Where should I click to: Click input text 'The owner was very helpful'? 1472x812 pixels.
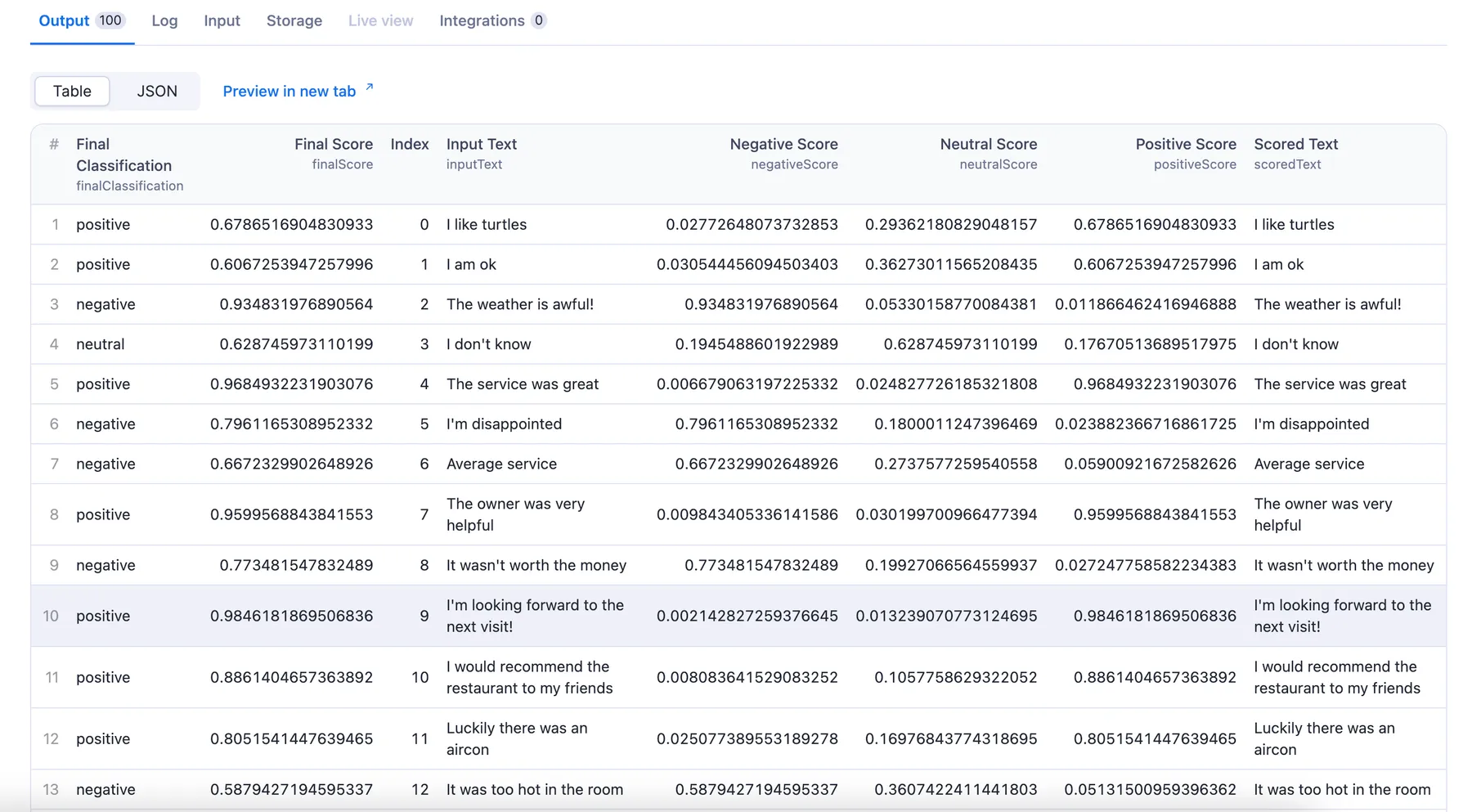[515, 514]
